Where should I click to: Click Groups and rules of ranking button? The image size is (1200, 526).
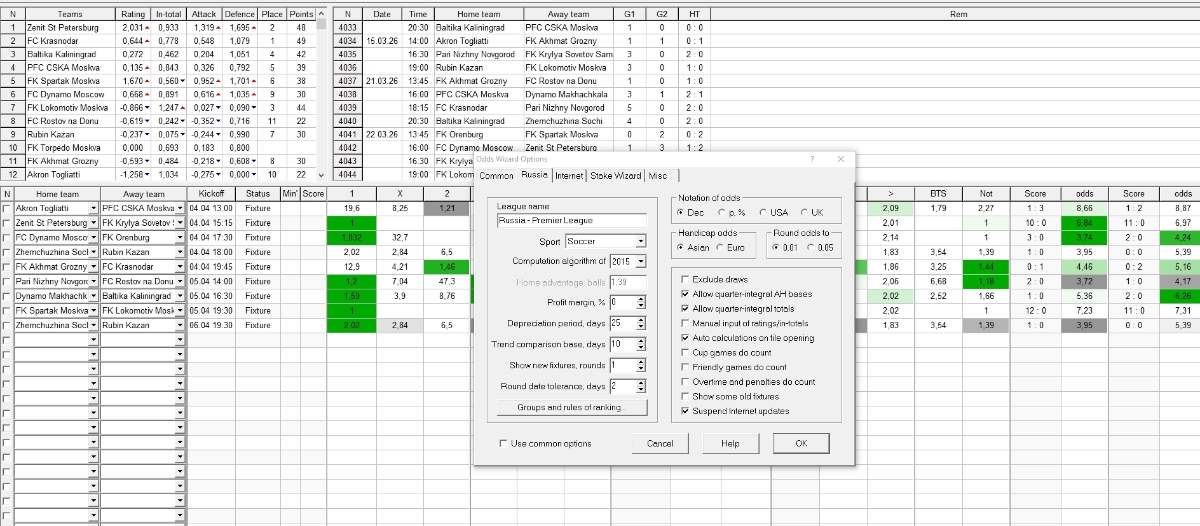(570, 407)
